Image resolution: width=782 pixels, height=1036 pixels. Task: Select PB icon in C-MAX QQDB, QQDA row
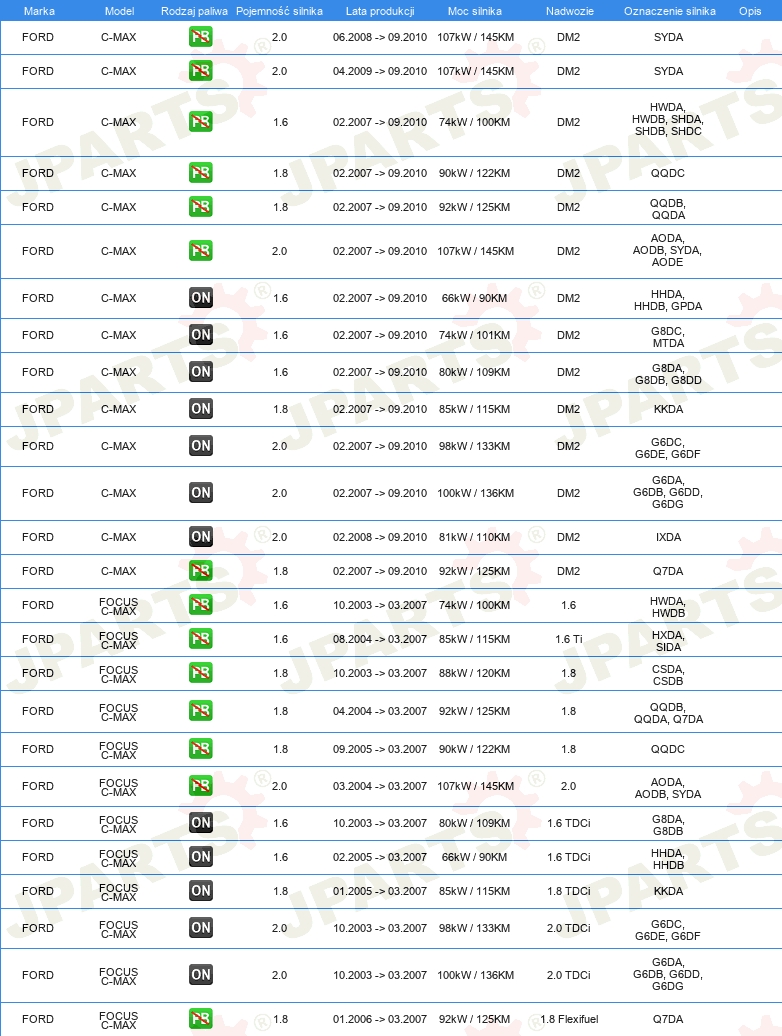201,207
